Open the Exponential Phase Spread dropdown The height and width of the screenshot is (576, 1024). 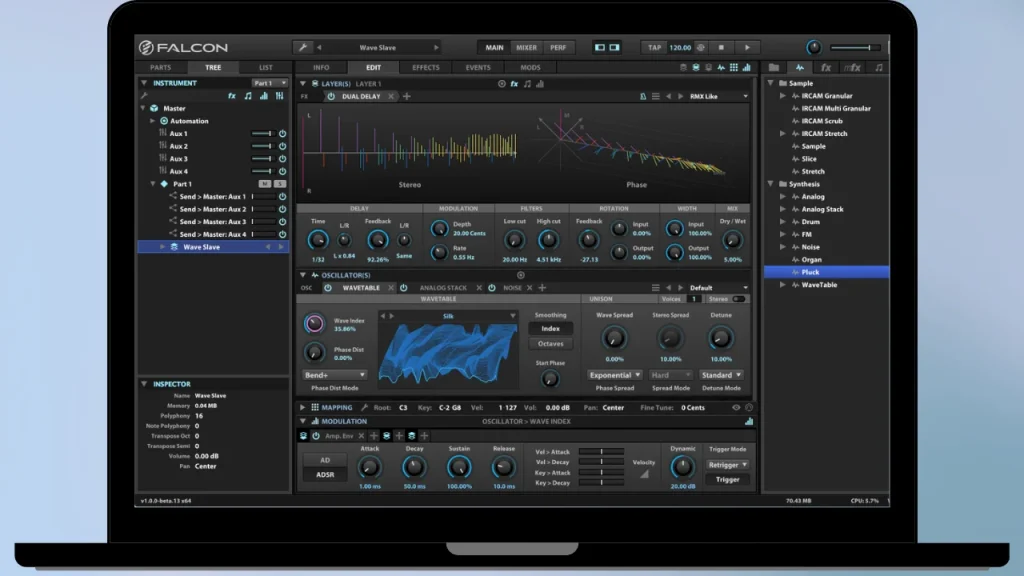click(x=615, y=375)
